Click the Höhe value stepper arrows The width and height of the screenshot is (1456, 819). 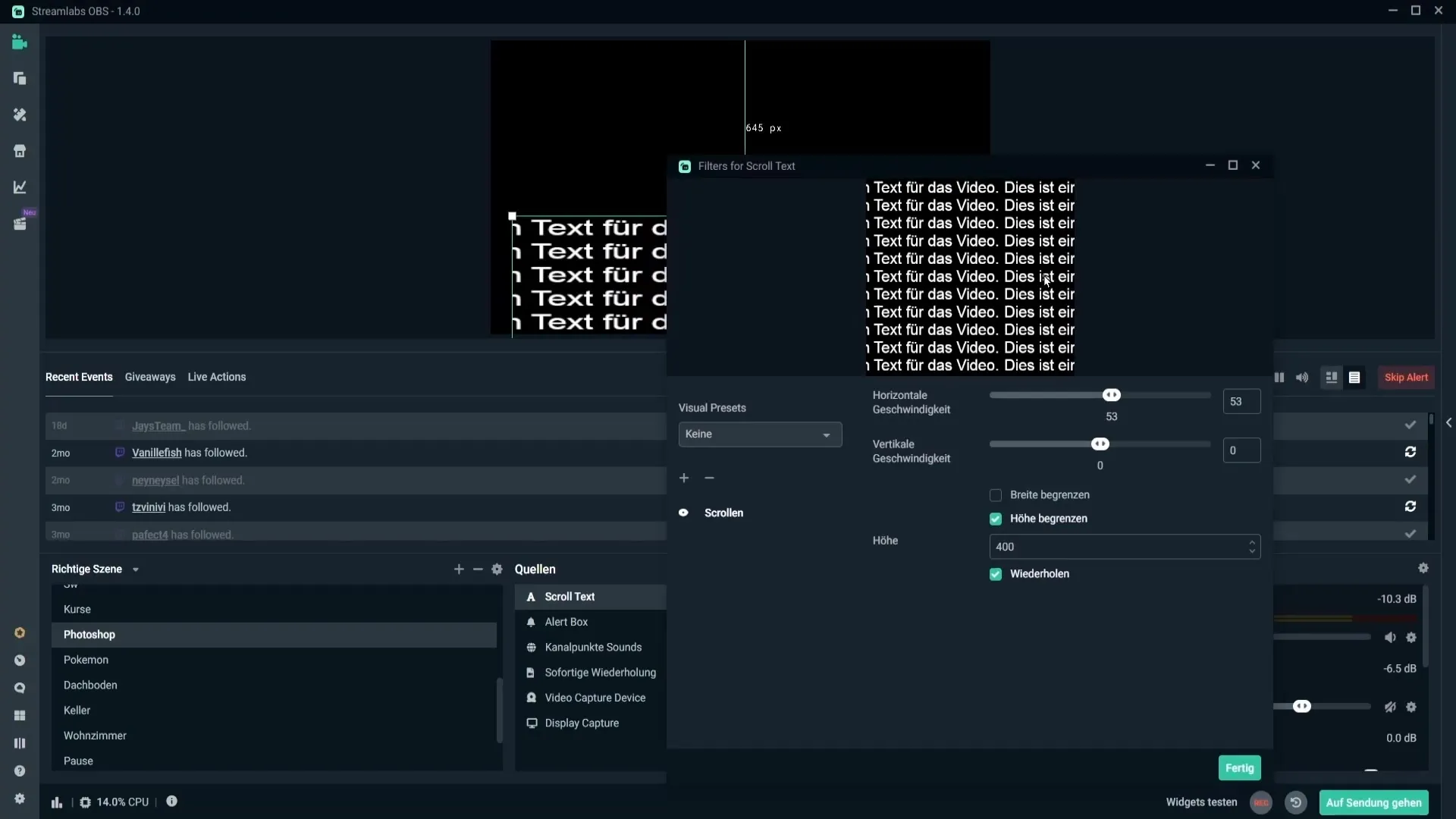(x=1252, y=547)
